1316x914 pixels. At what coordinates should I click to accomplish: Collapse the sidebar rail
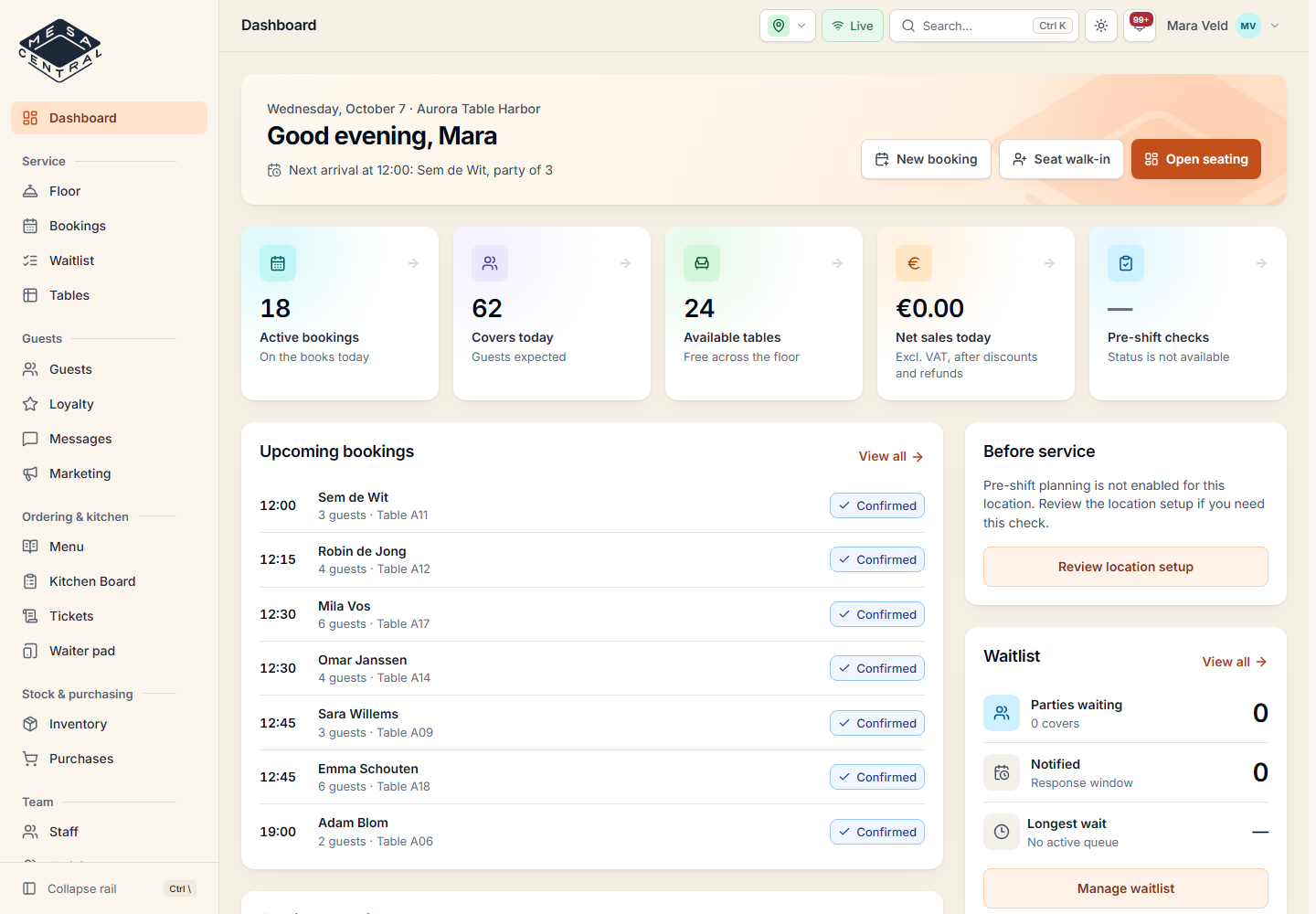109,888
